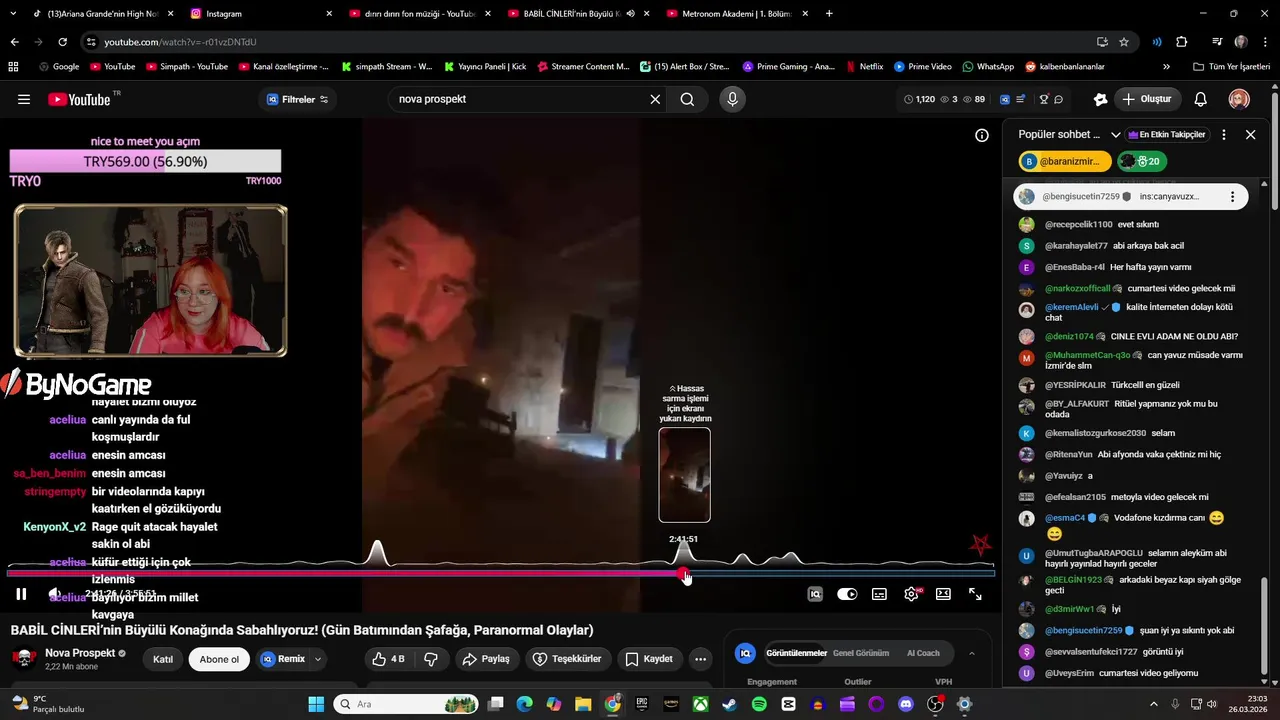Click the IQ icon in player controls
The image size is (1280, 720).
[815, 594]
